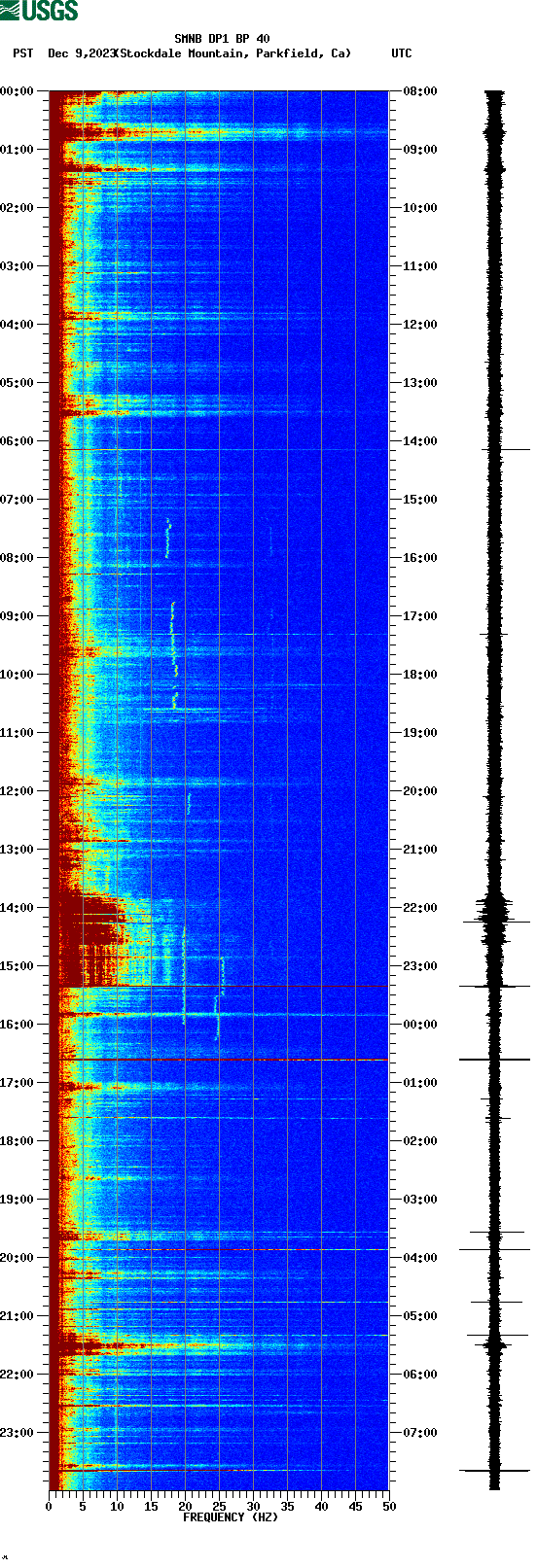Click the 08:00 UTC time label
Image resolution: width=537 pixels, height=1568 pixels.
tap(420, 91)
